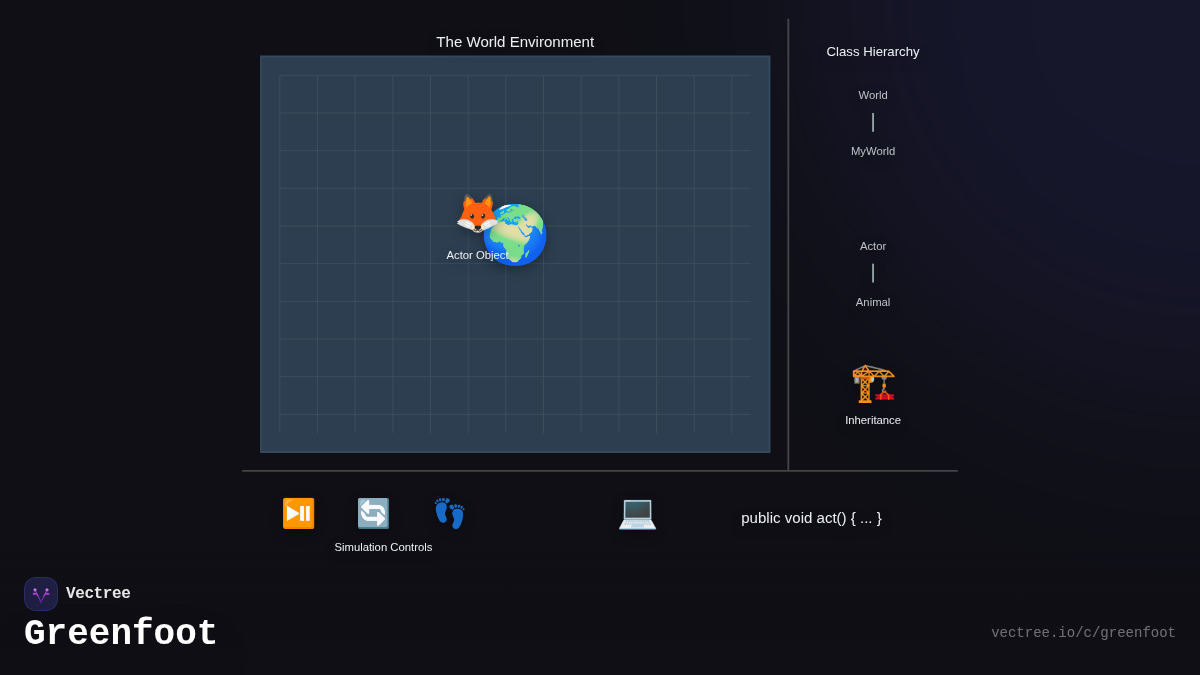
Task: Select Actor class in hierarchy
Action: point(873,246)
